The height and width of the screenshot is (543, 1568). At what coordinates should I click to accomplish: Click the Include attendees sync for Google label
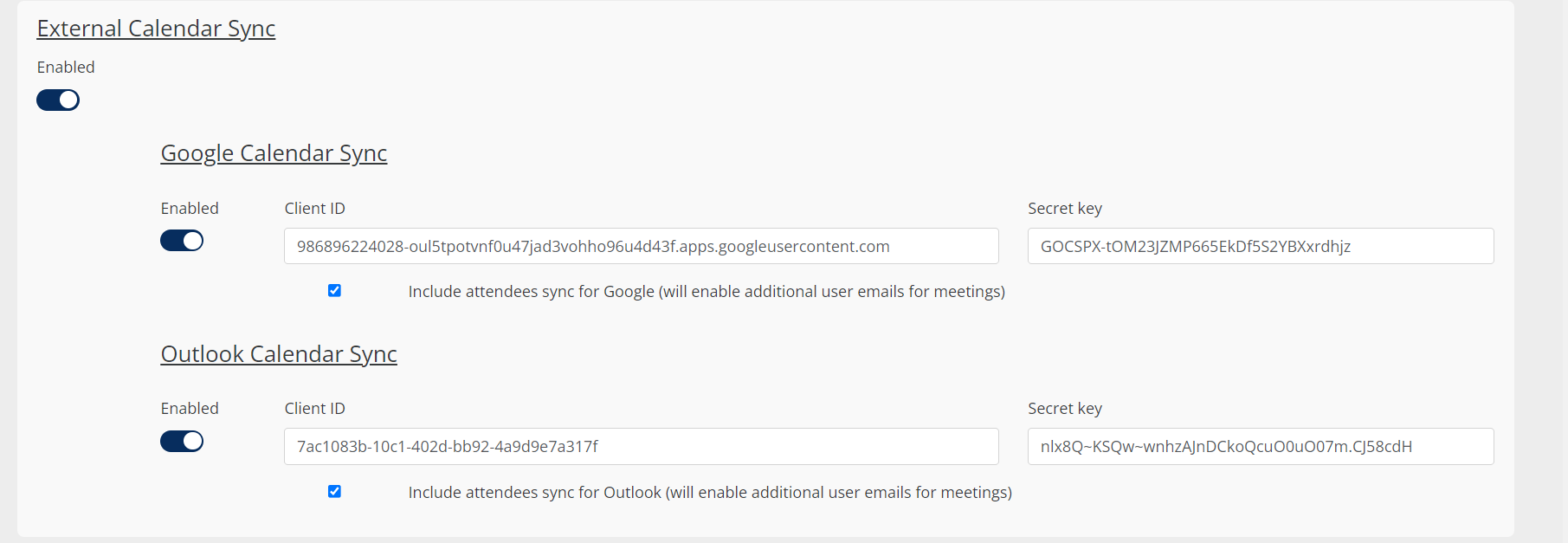706,292
